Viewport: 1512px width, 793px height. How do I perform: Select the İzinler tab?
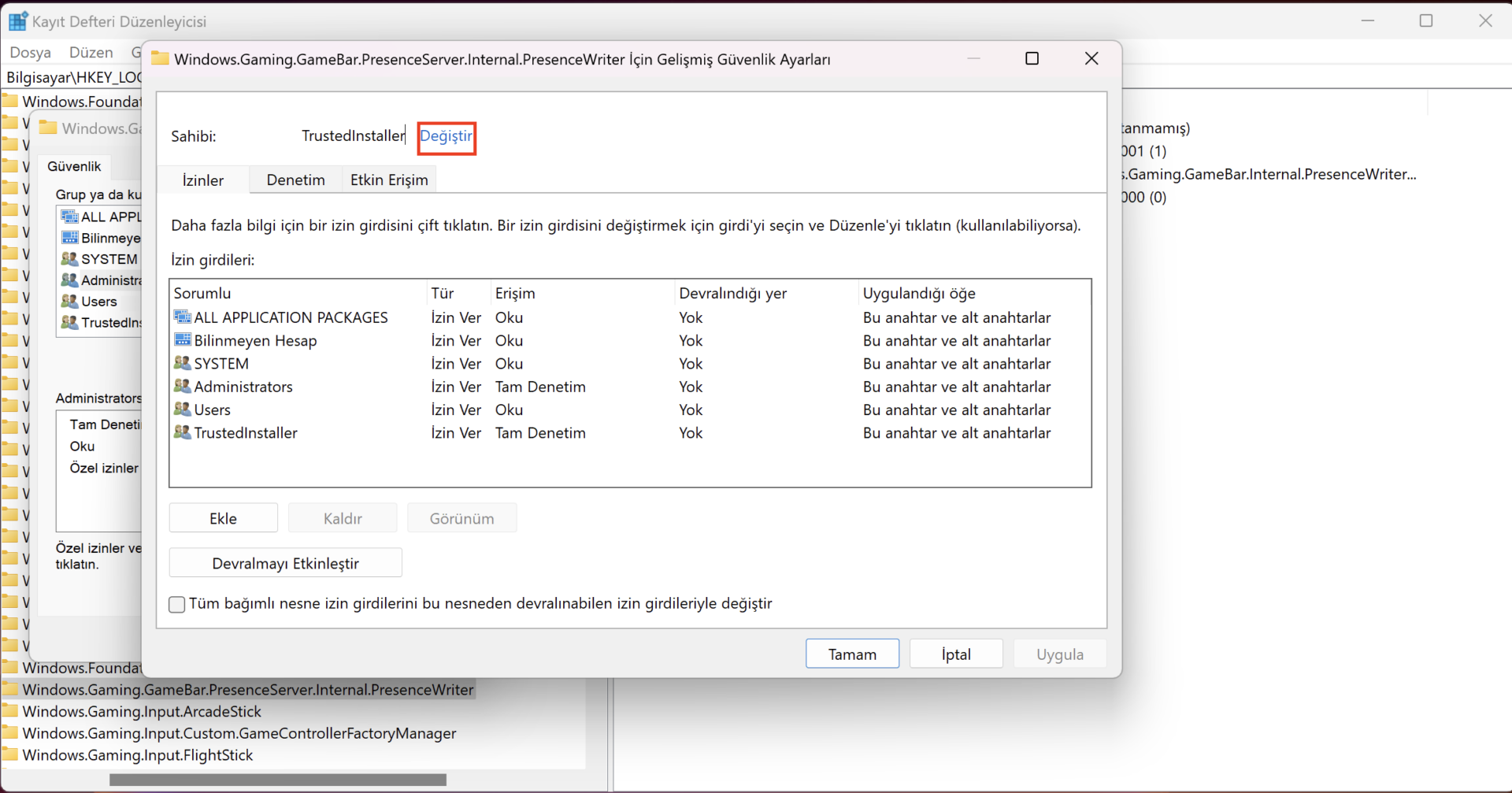pyautogui.click(x=203, y=180)
